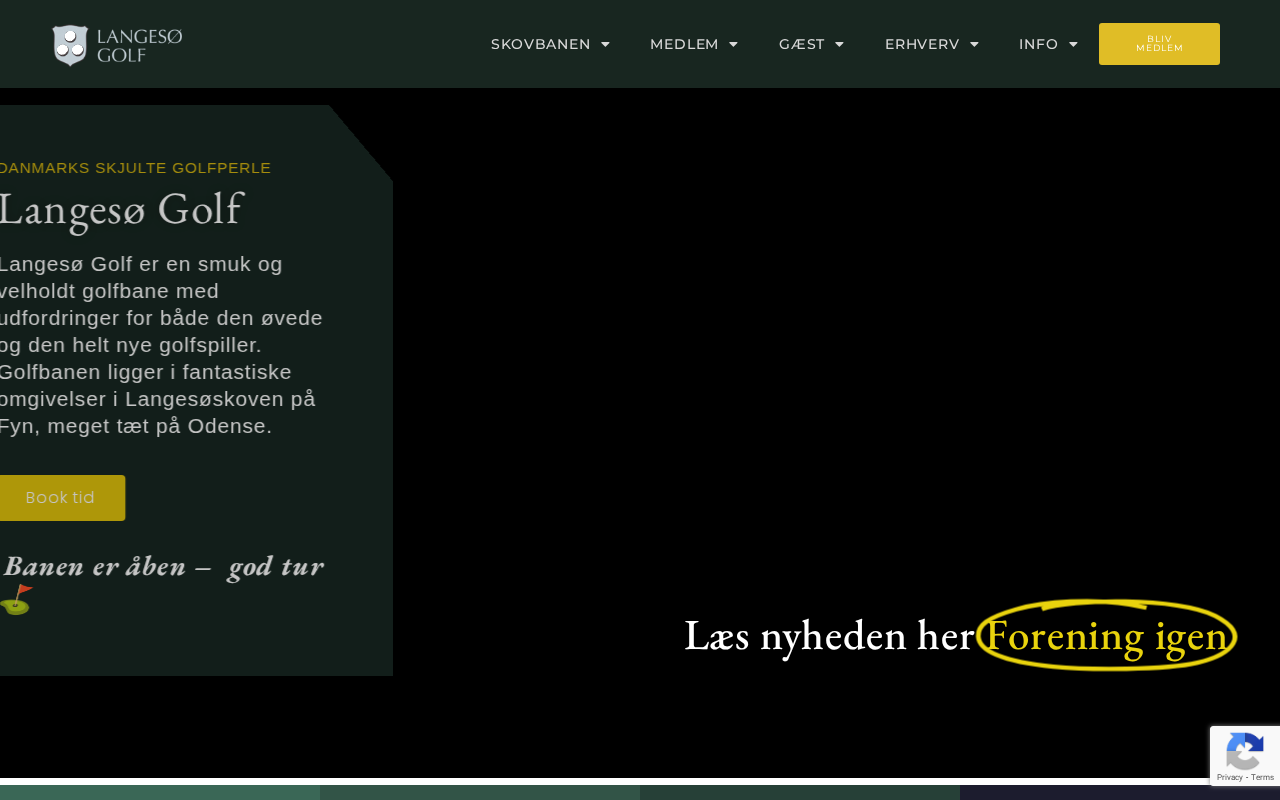Expand the SKOVBANEN dropdown arrow
Screen dimensions: 1280x800
605,44
